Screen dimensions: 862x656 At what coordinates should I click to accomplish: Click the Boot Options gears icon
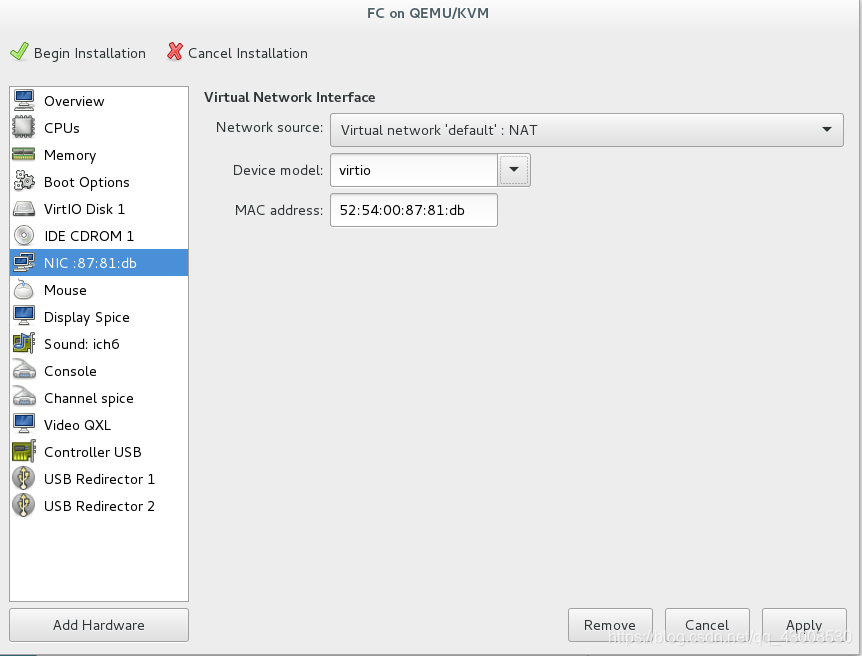(x=24, y=181)
